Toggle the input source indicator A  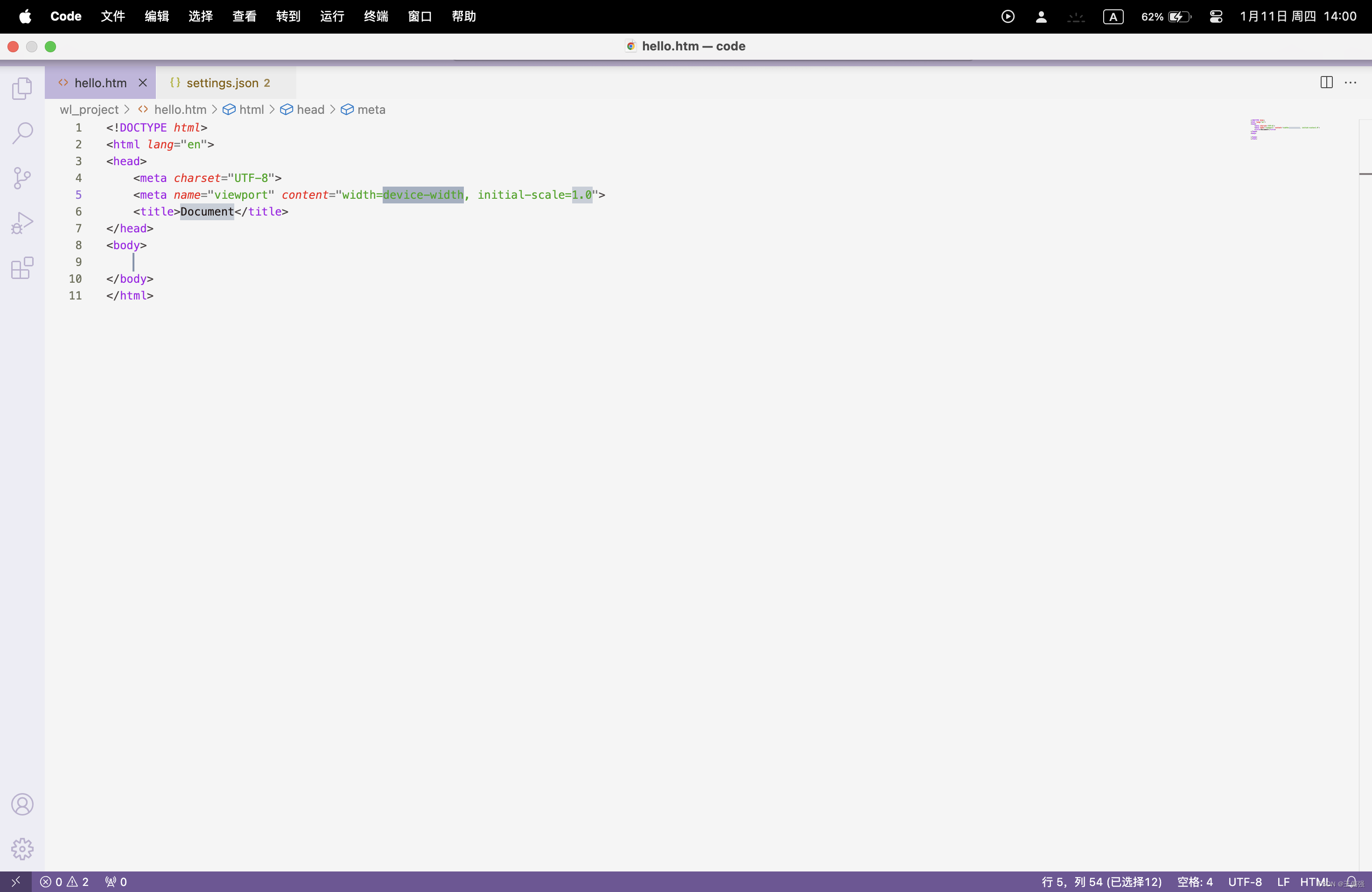click(1113, 17)
